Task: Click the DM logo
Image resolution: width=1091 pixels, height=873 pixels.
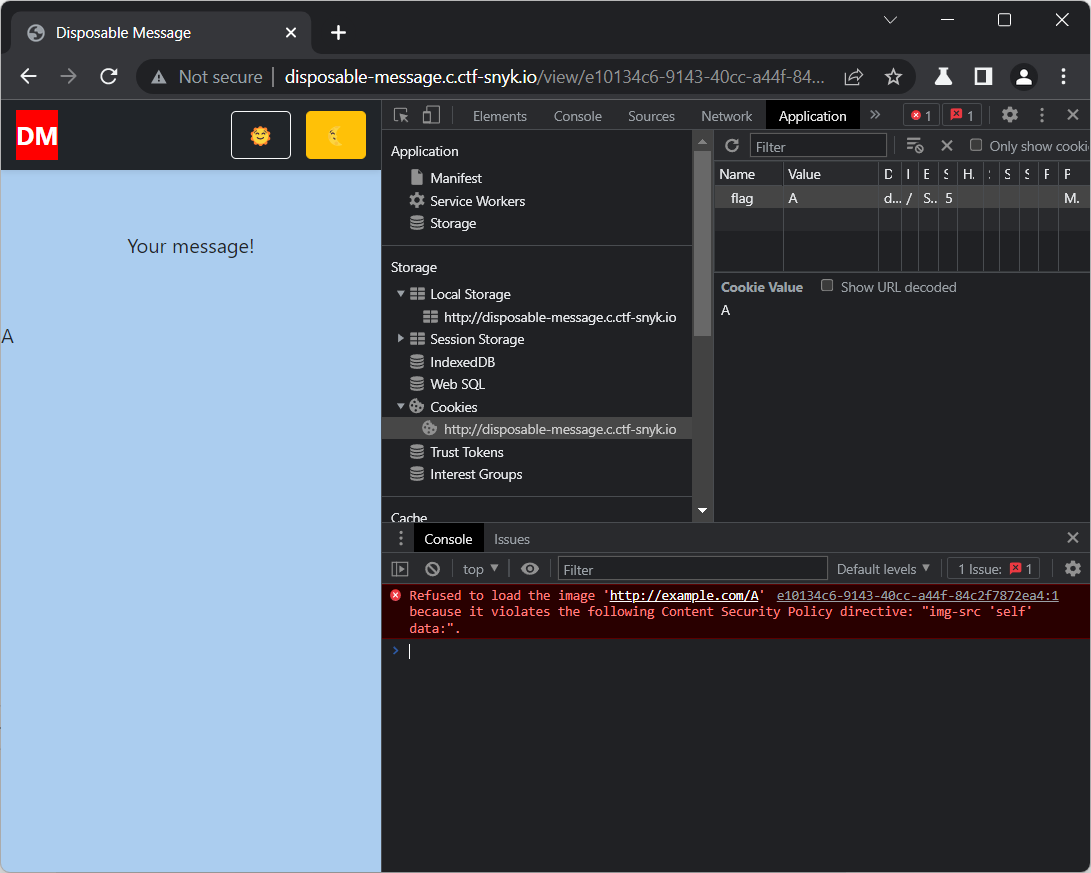Action: pos(37,135)
